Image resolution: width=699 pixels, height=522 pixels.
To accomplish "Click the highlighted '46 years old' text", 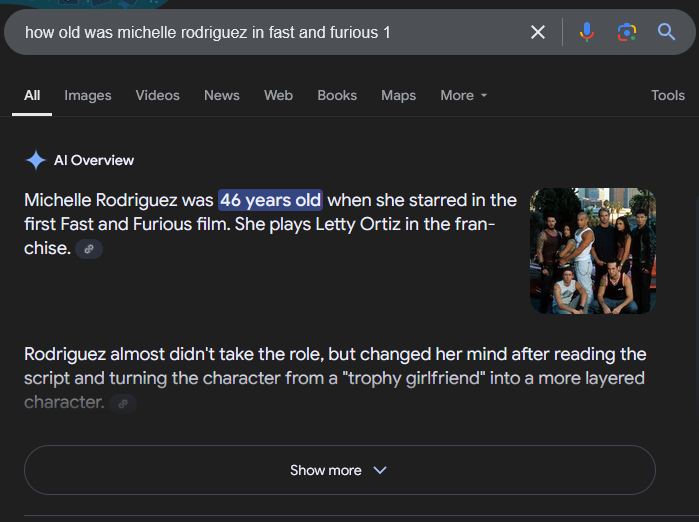I will coord(270,200).
